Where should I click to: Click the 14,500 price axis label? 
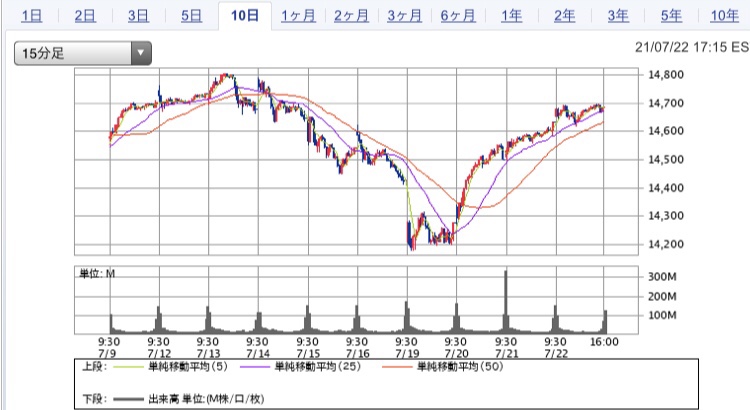666,159
